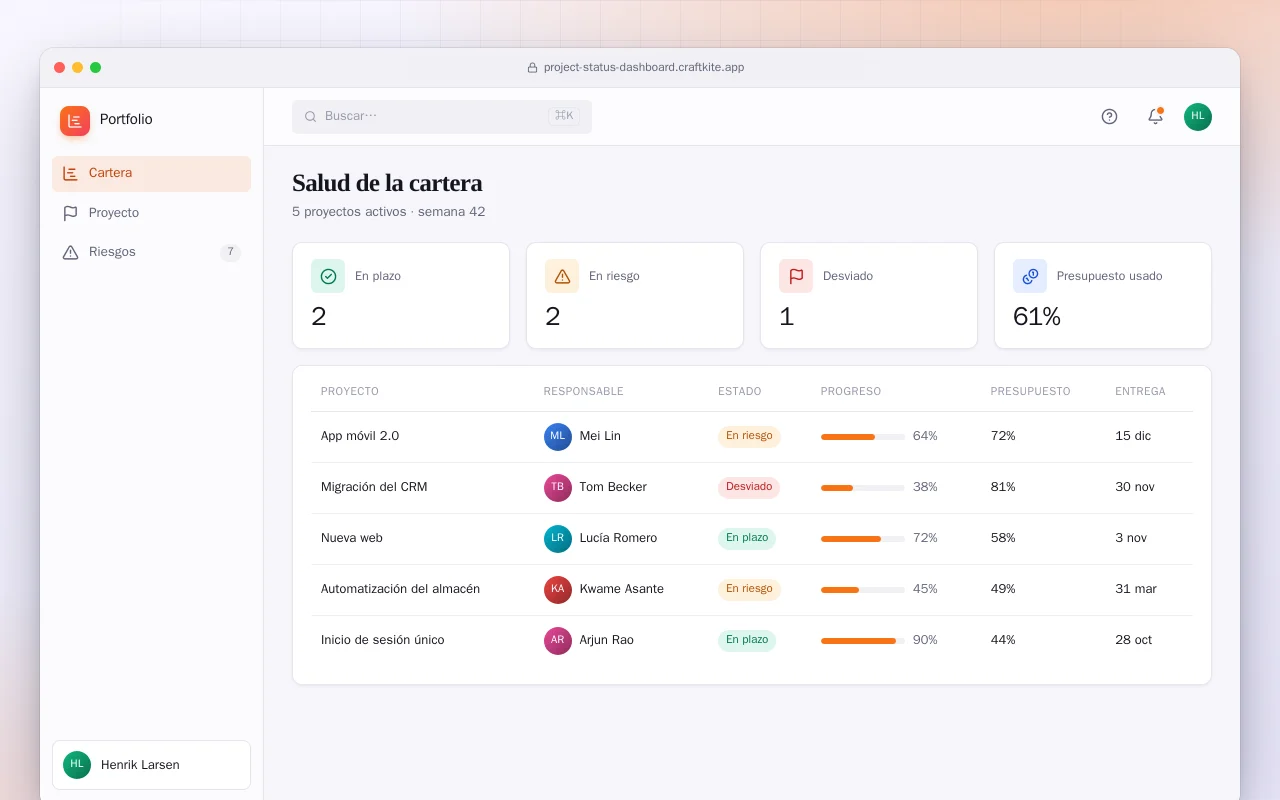Image resolution: width=1280 pixels, height=800 pixels.
Task: Click Tom Becker's TB avatar
Action: click(x=558, y=488)
